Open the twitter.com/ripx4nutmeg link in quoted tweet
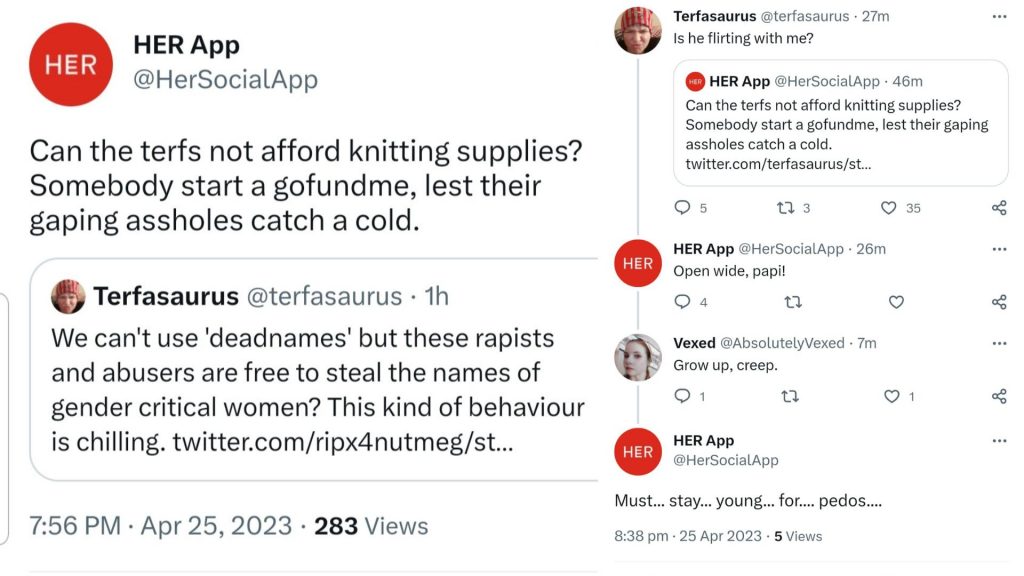The height and width of the screenshot is (576, 1024). [343, 442]
